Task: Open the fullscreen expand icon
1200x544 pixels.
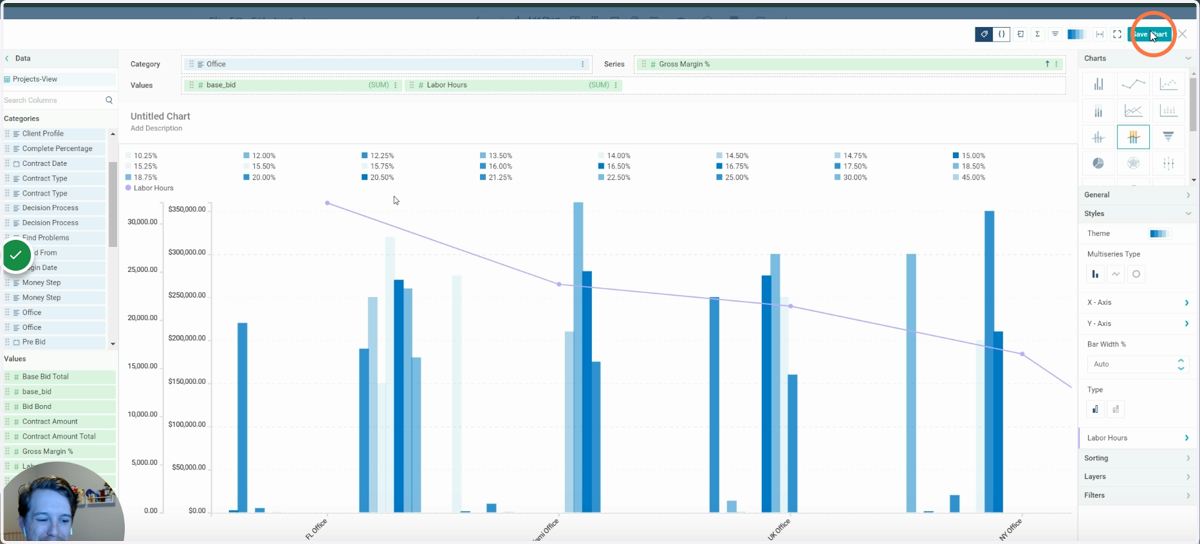Action: tap(1117, 34)
